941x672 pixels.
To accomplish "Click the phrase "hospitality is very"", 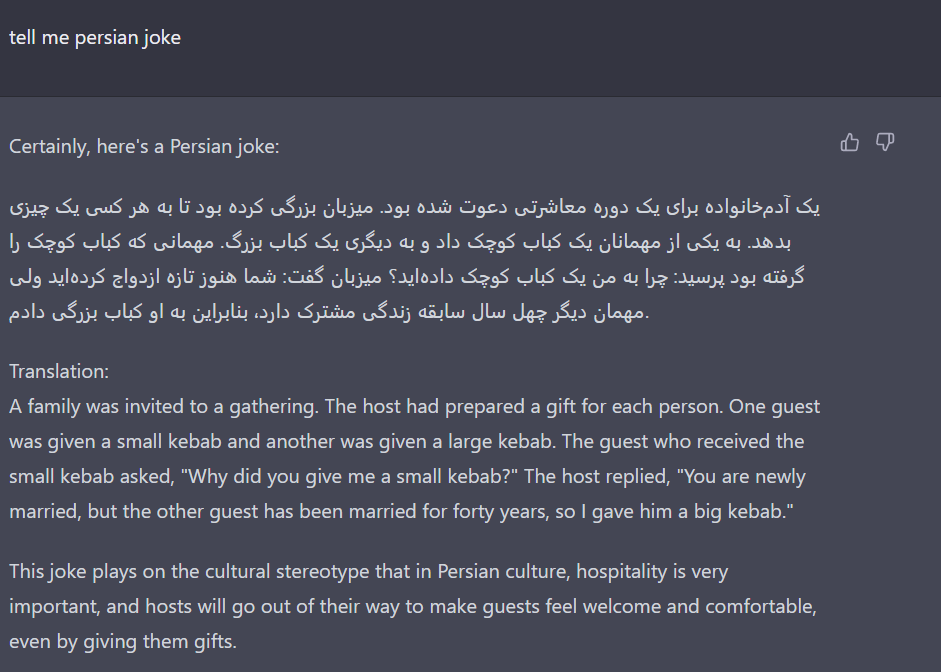I will click(x=652, y=571).
